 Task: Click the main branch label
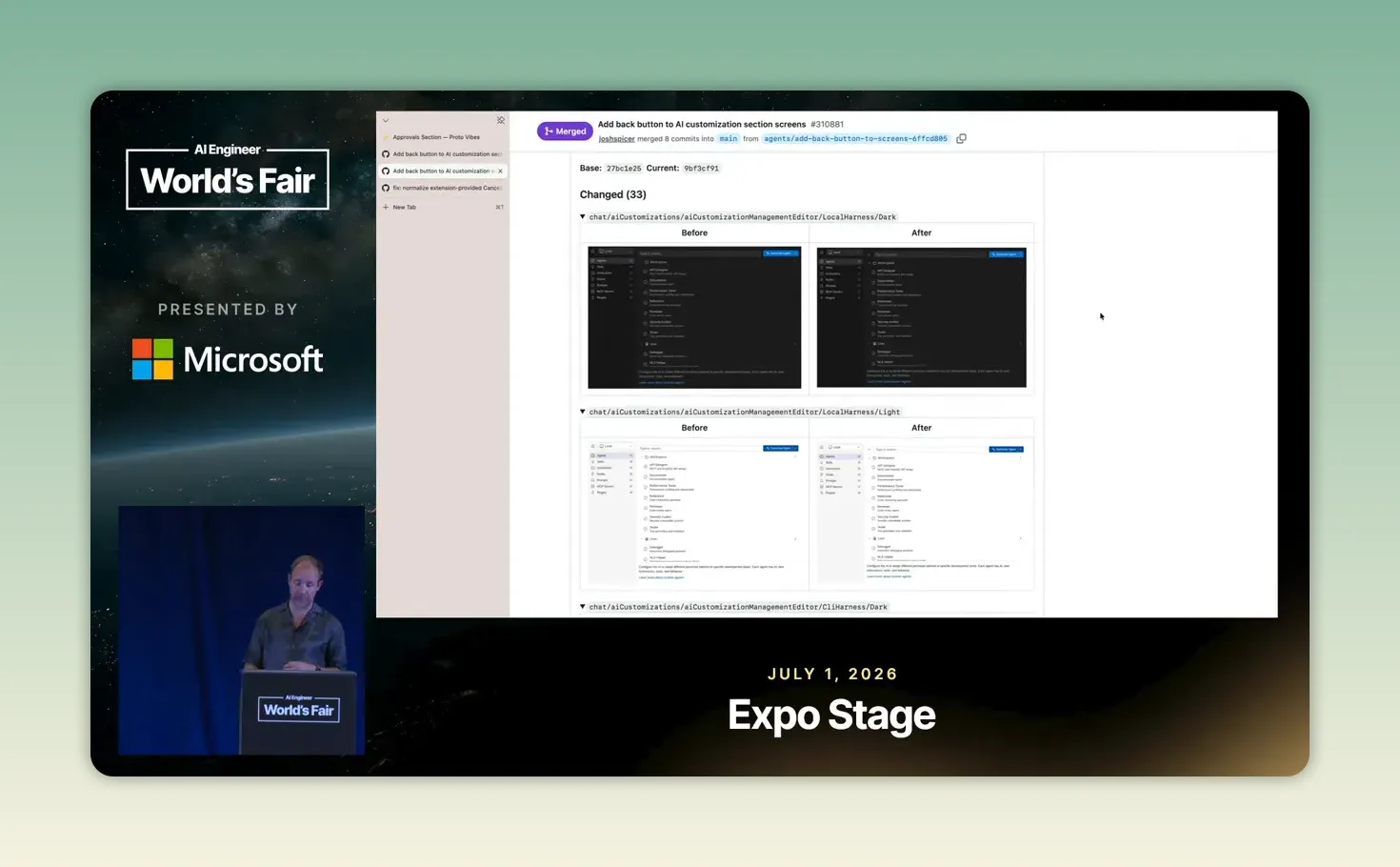(x=728, y=139)
